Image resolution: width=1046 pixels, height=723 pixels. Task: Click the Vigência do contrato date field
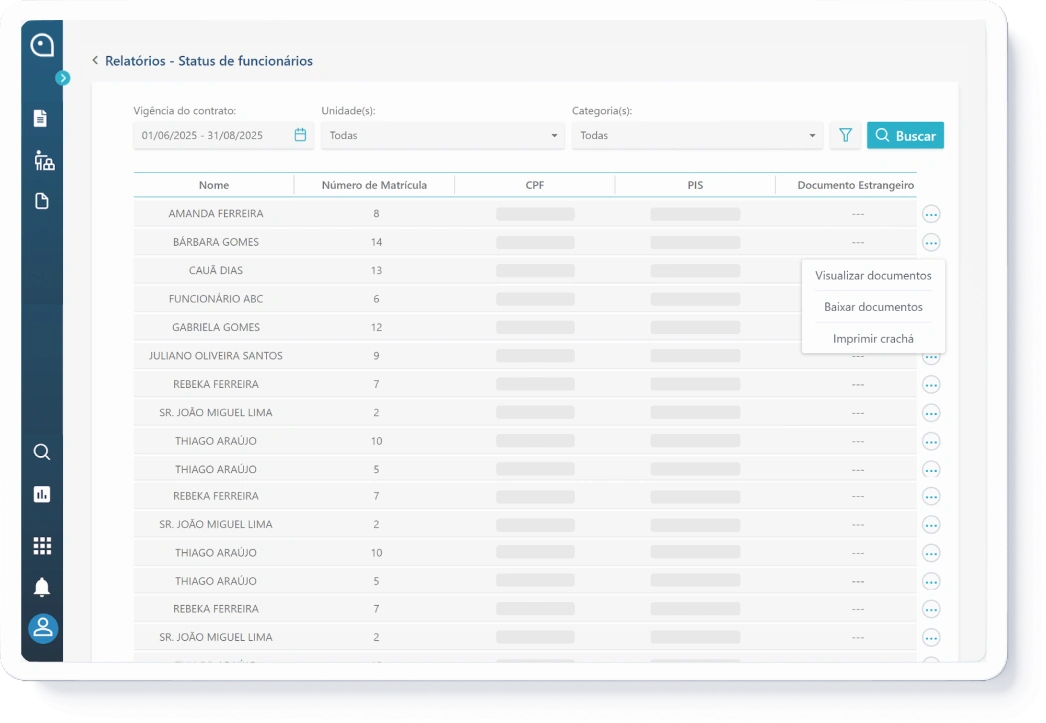pyautogui.click(x=223, y=135)
